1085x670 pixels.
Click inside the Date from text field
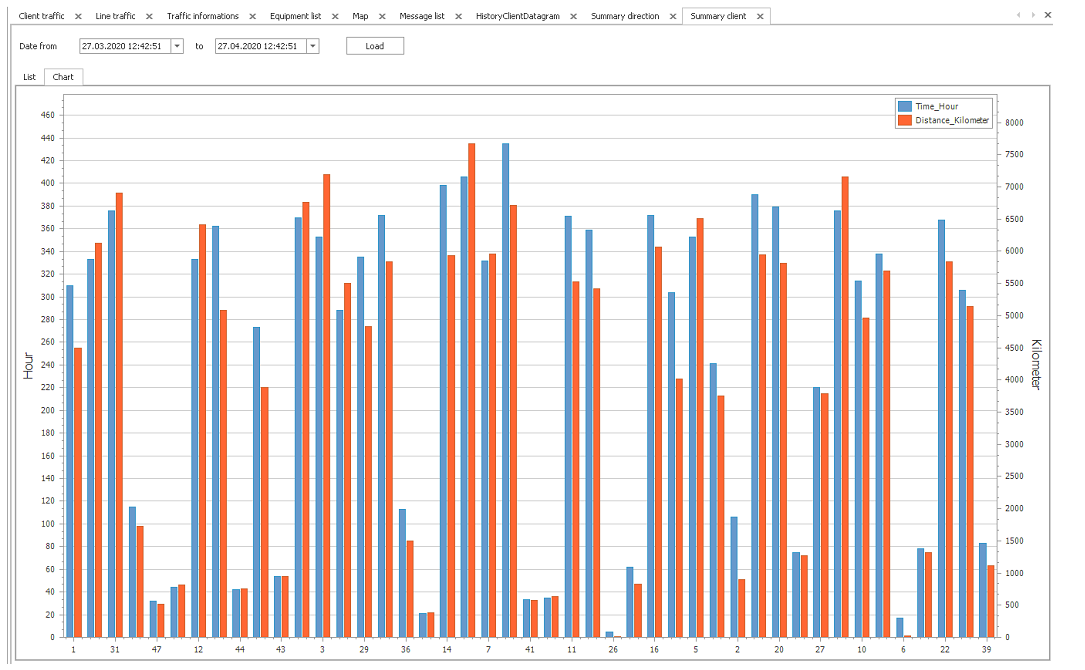tap(124, 46)
